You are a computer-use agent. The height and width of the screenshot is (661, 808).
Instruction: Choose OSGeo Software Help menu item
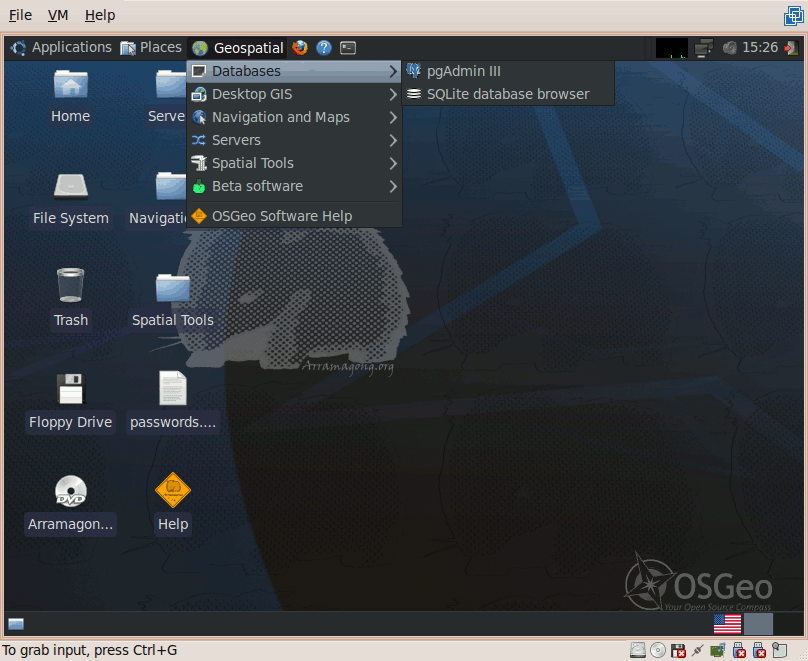[x=294, y=216]
